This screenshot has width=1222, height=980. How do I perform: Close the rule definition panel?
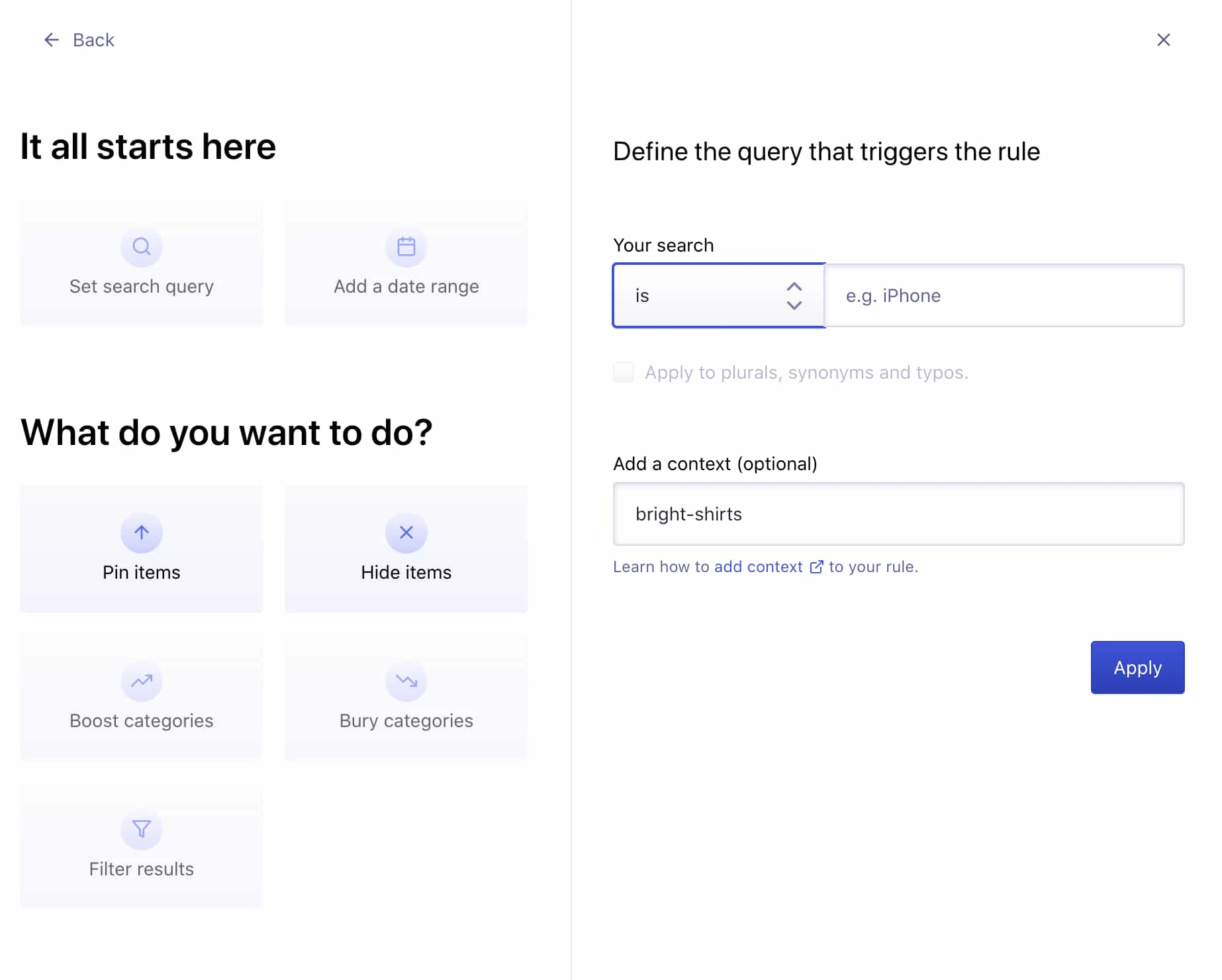coord(1164,40)
